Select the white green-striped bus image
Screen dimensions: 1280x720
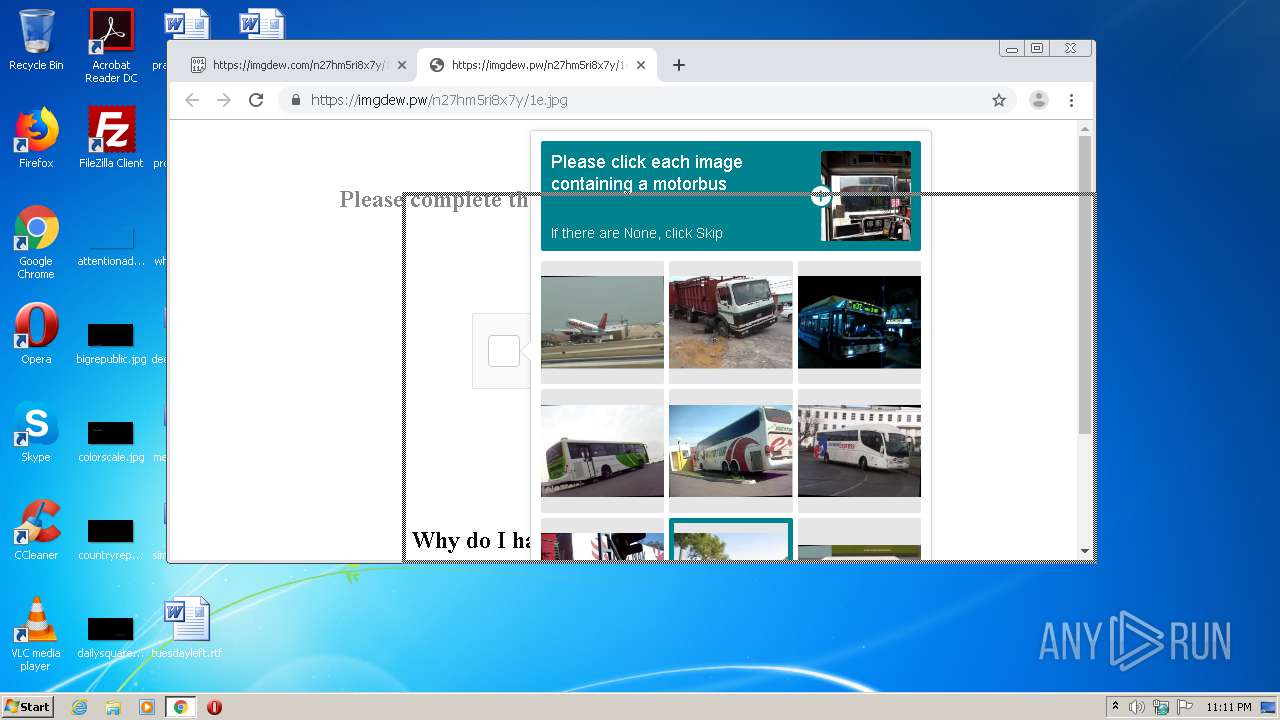point(602,451)
